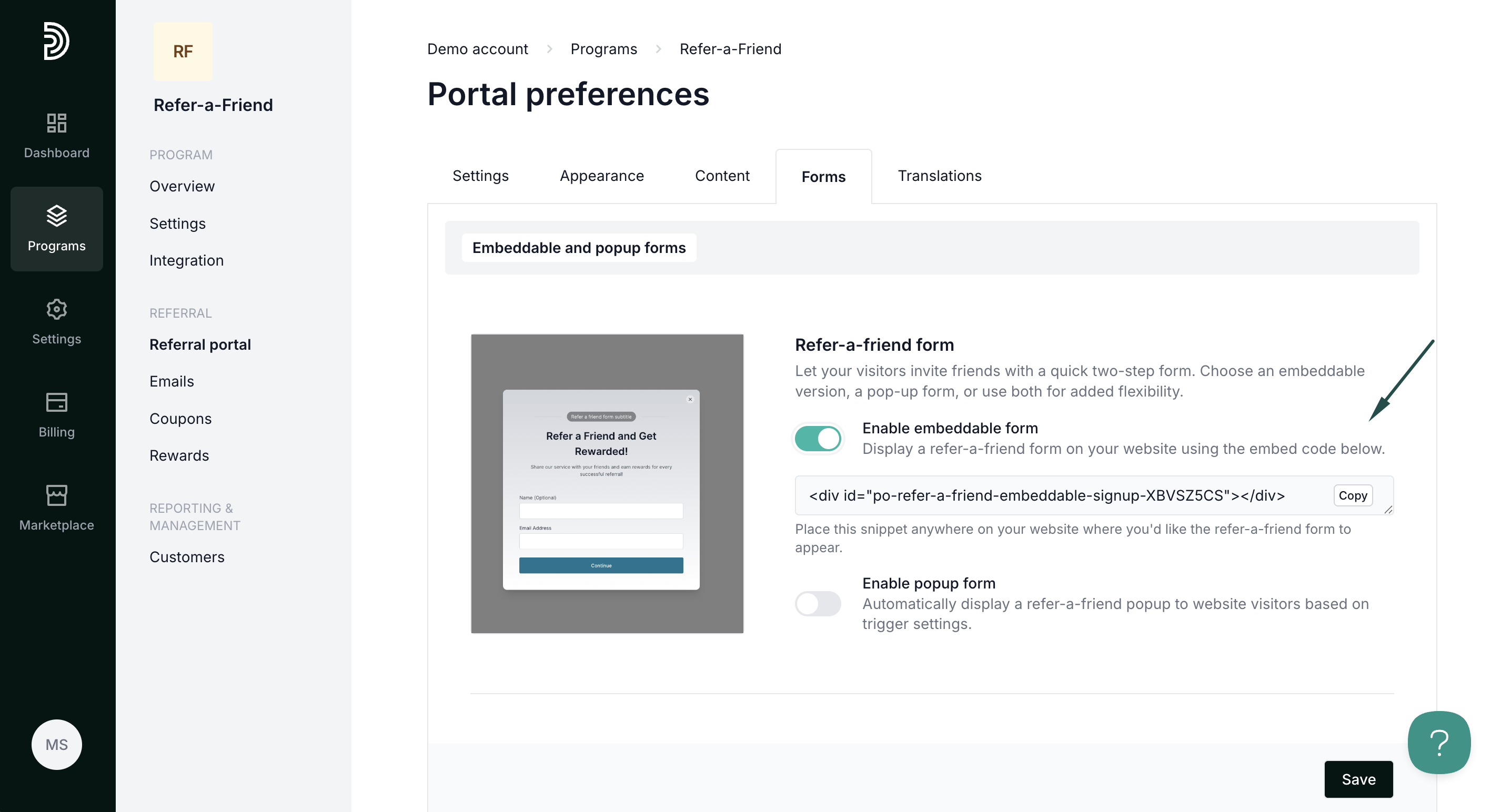Enable the popup form toggle
The width and height of the screenshot is (1511, 812).
click(x=818, y=603)
